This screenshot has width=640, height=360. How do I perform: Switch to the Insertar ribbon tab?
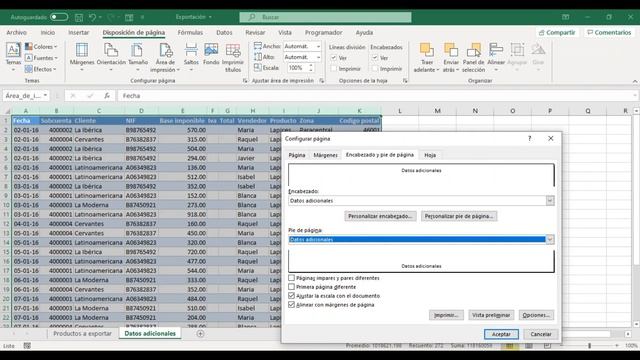click(78, 32)
